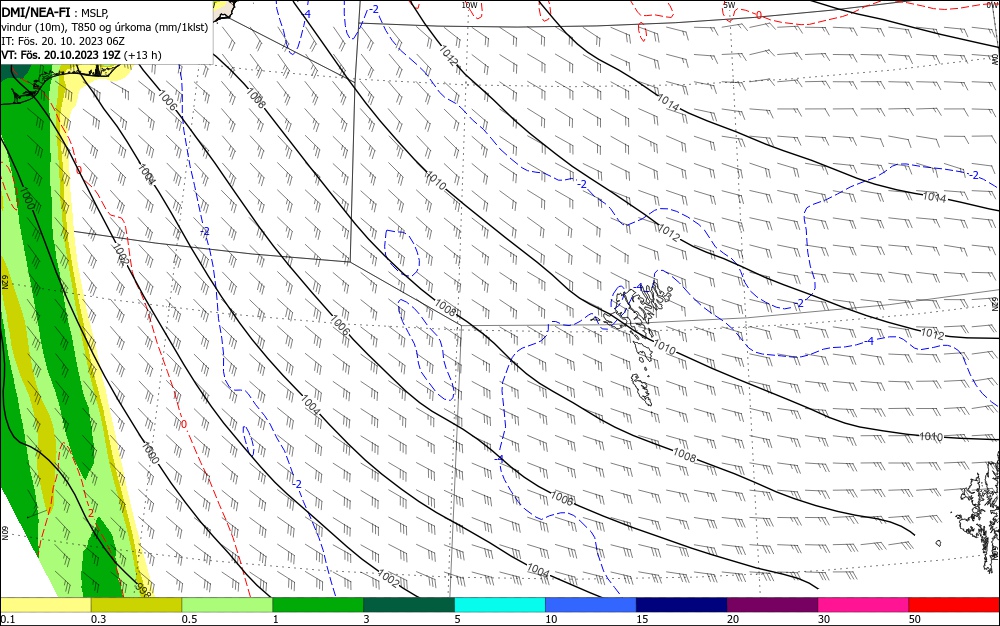Click the "30" legend value
Viewport: 1000px width, 626px height.
point(824,619)
